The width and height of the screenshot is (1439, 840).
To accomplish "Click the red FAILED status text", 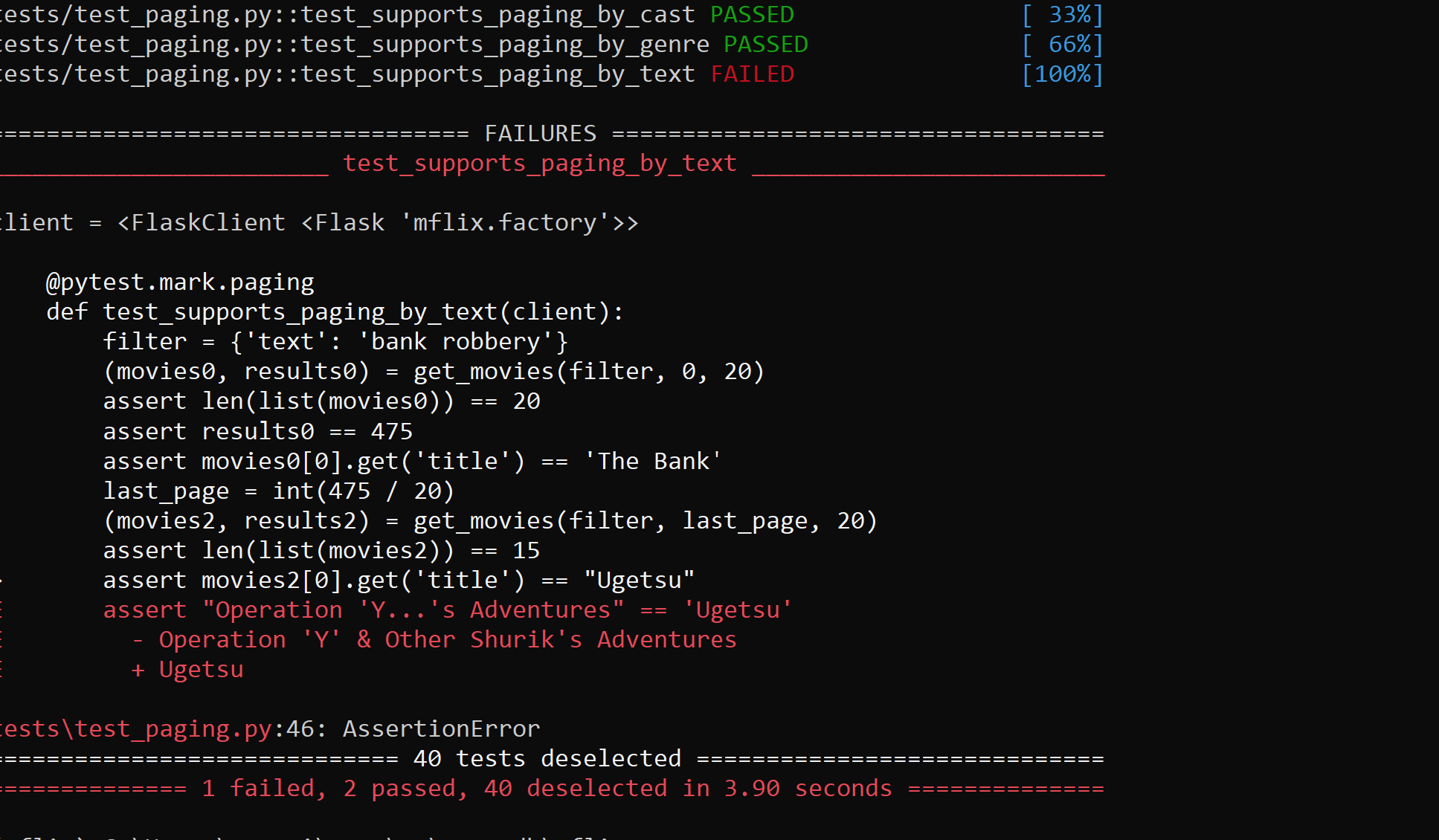I will (752, 74).
